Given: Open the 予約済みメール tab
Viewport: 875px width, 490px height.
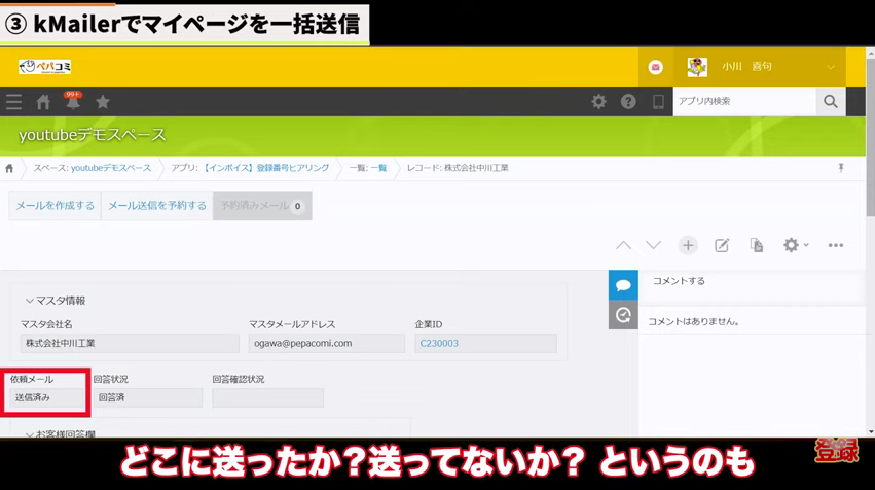Looking at the screenshot, I should tap(262, 206).
